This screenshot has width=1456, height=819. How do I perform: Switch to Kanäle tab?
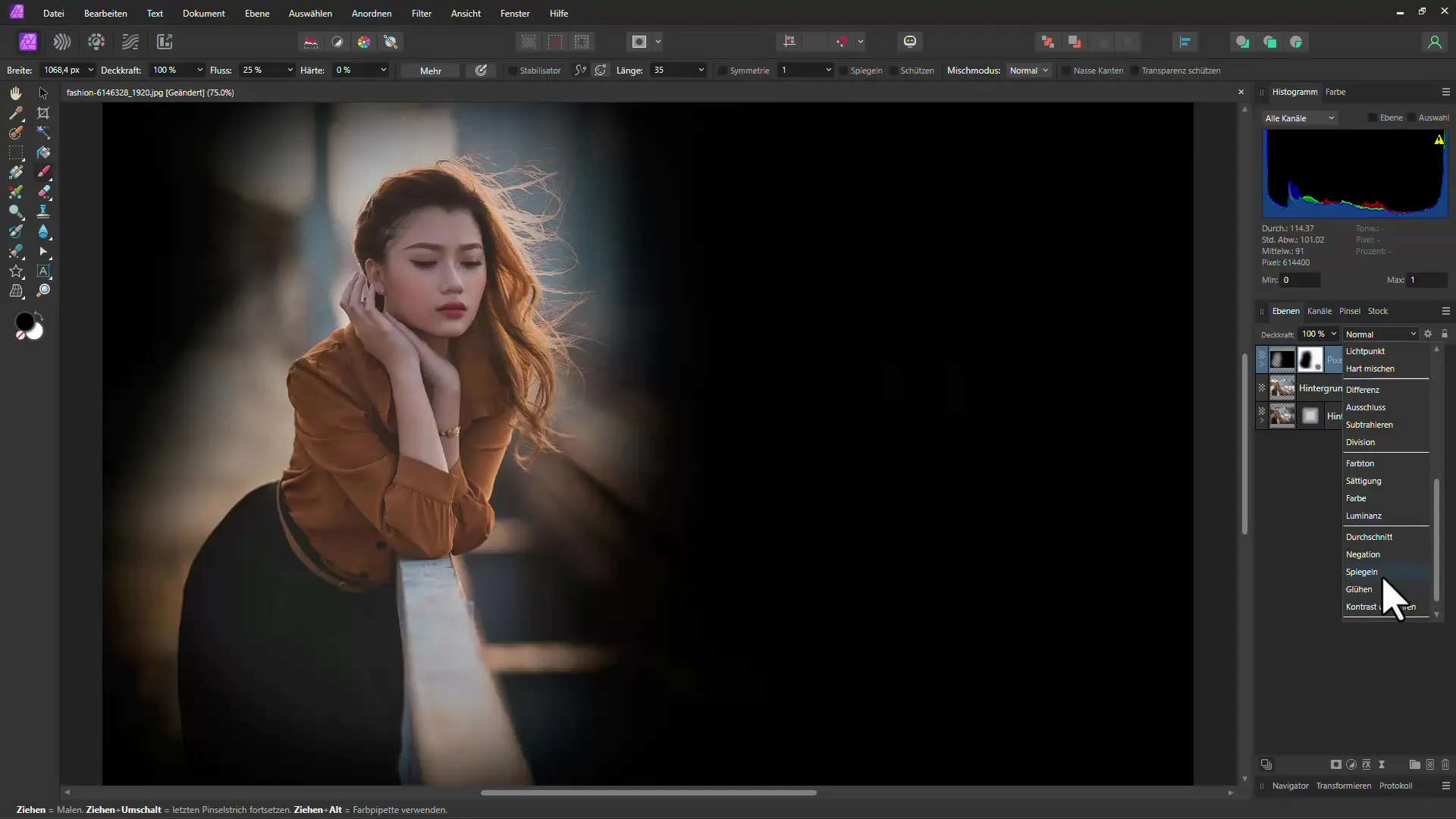click(1319, 310)
